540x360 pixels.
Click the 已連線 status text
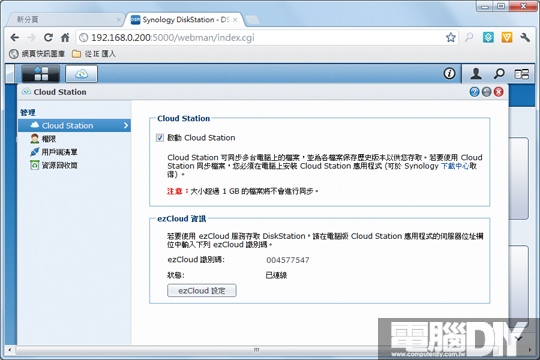point(276,275)
